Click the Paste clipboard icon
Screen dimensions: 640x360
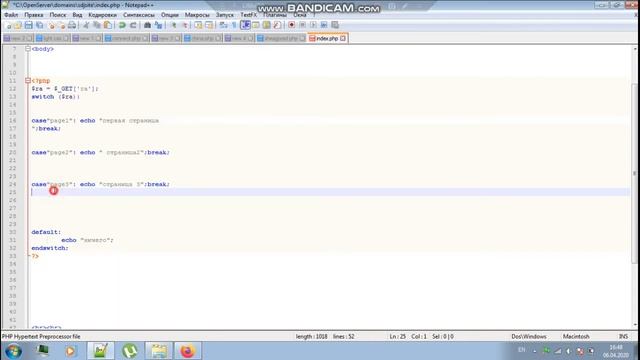pos(108,25)
